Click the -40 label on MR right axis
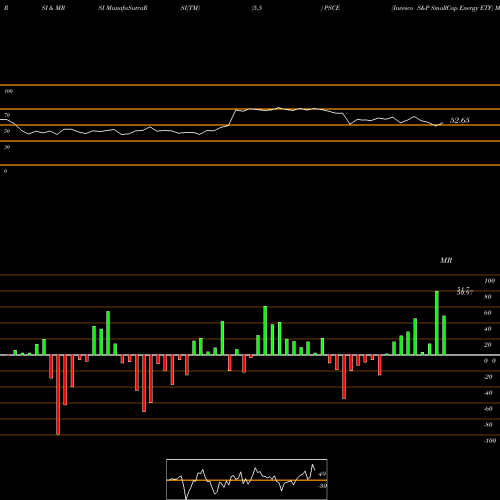Image resolution: width=500 pixels, height=500 pixels. tap(488, 393)
